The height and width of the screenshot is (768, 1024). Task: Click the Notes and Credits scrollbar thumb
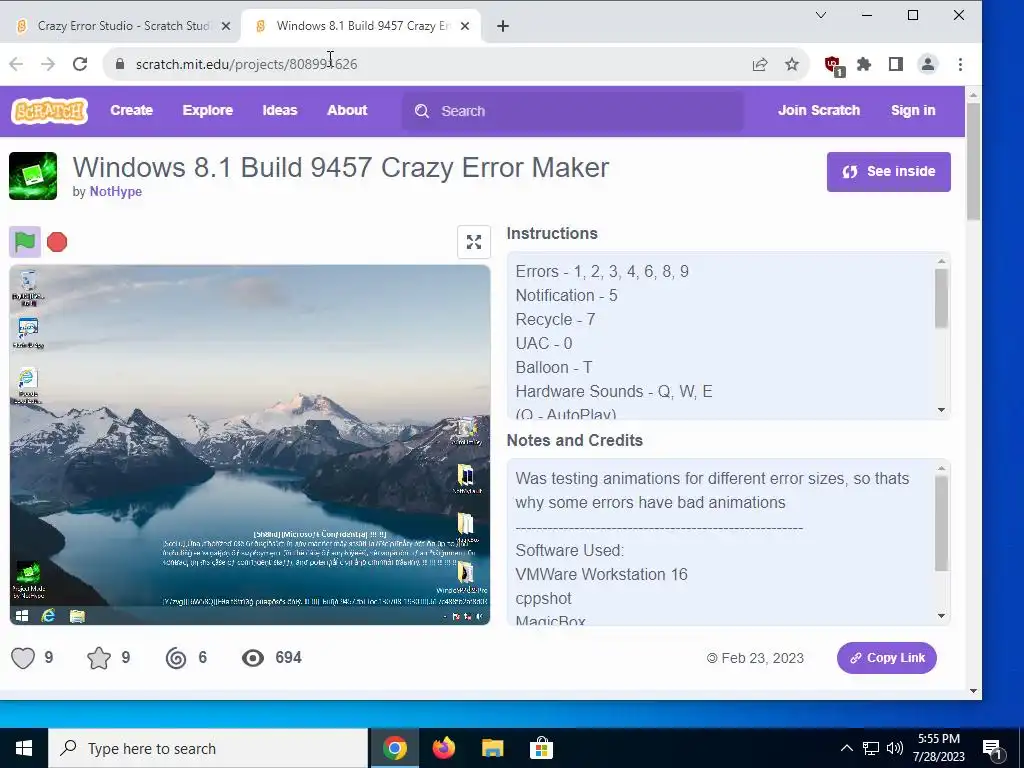(941, 524)
